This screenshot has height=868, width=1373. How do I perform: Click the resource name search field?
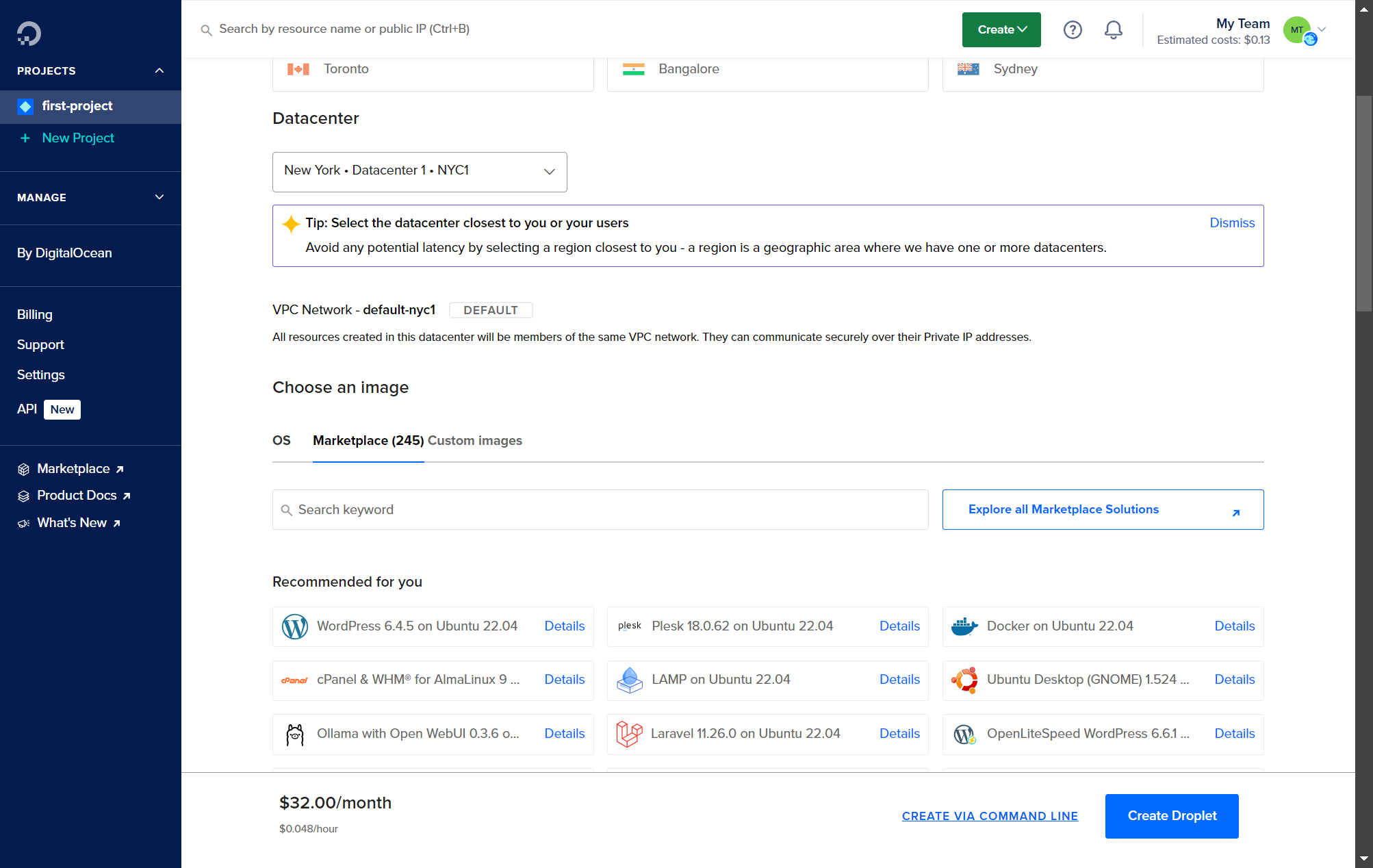coord(344,29)
